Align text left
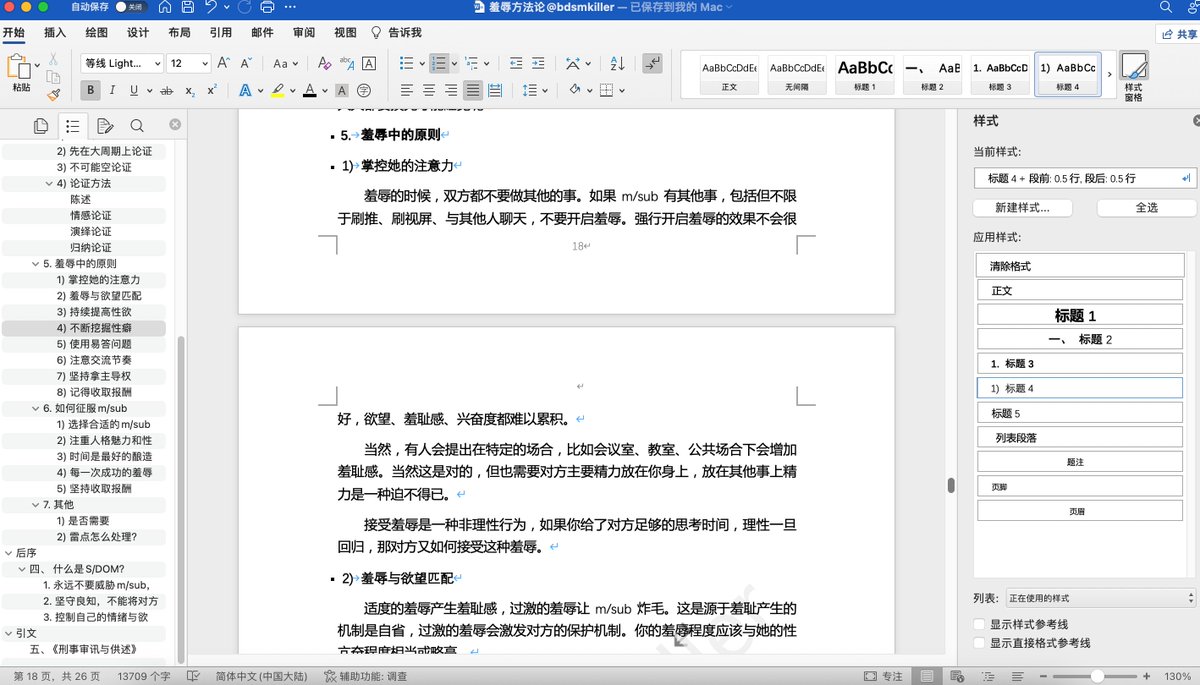The image size is (1200, 685). point(406,90)
